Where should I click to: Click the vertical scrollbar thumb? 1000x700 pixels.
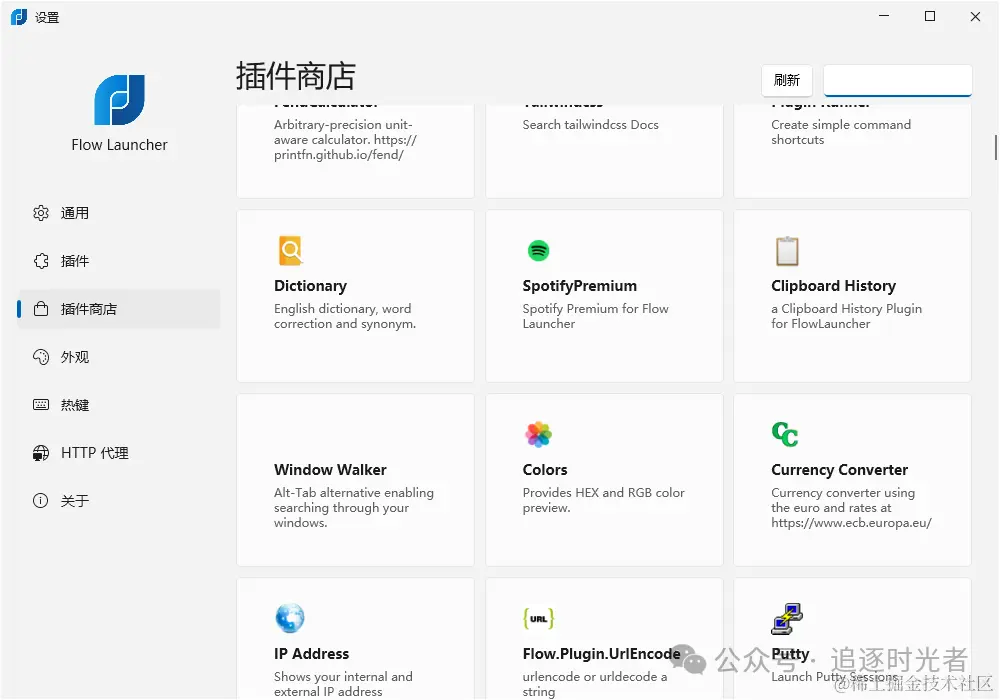(x=995, y=147)
